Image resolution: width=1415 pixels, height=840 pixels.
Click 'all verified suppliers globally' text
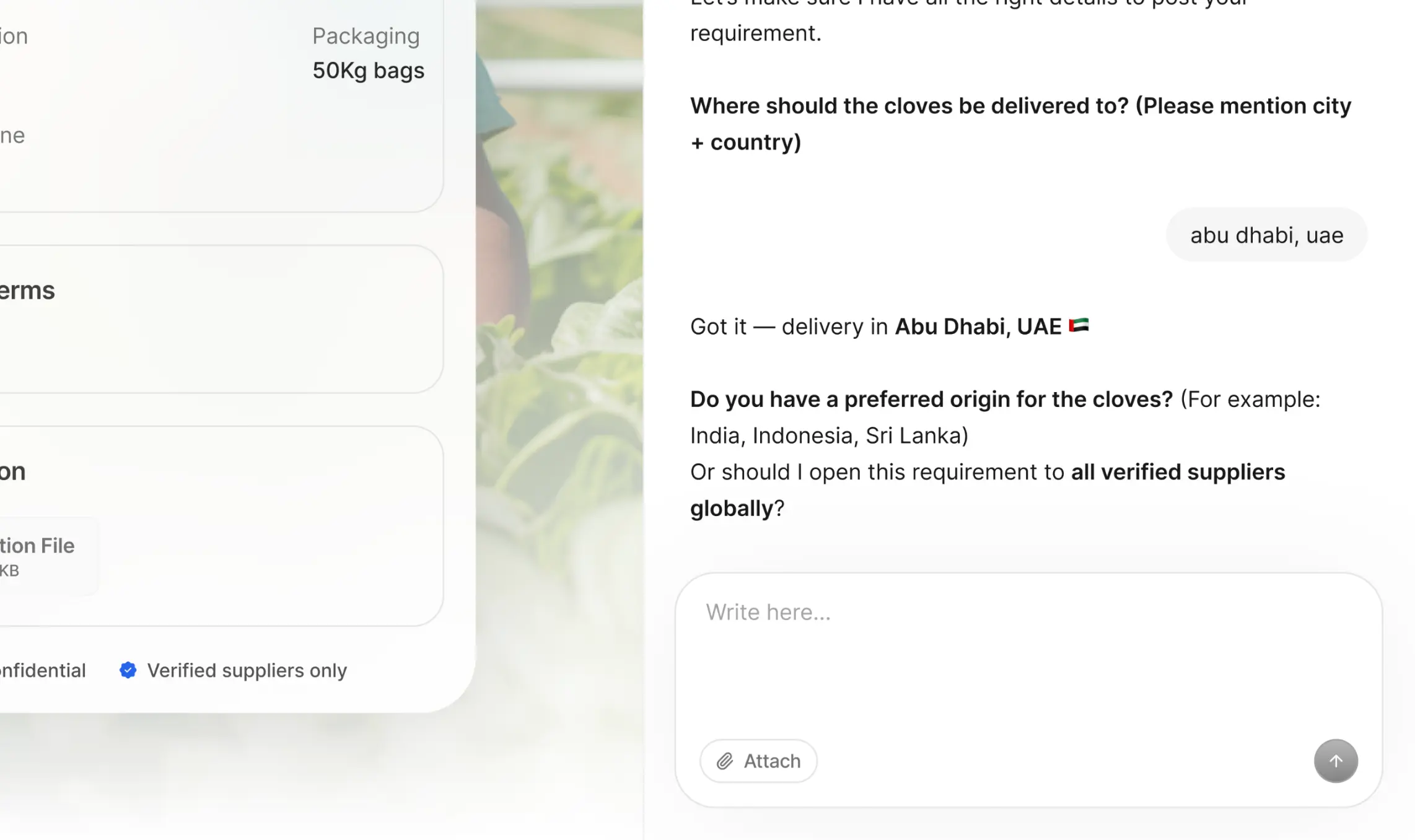1177,472
